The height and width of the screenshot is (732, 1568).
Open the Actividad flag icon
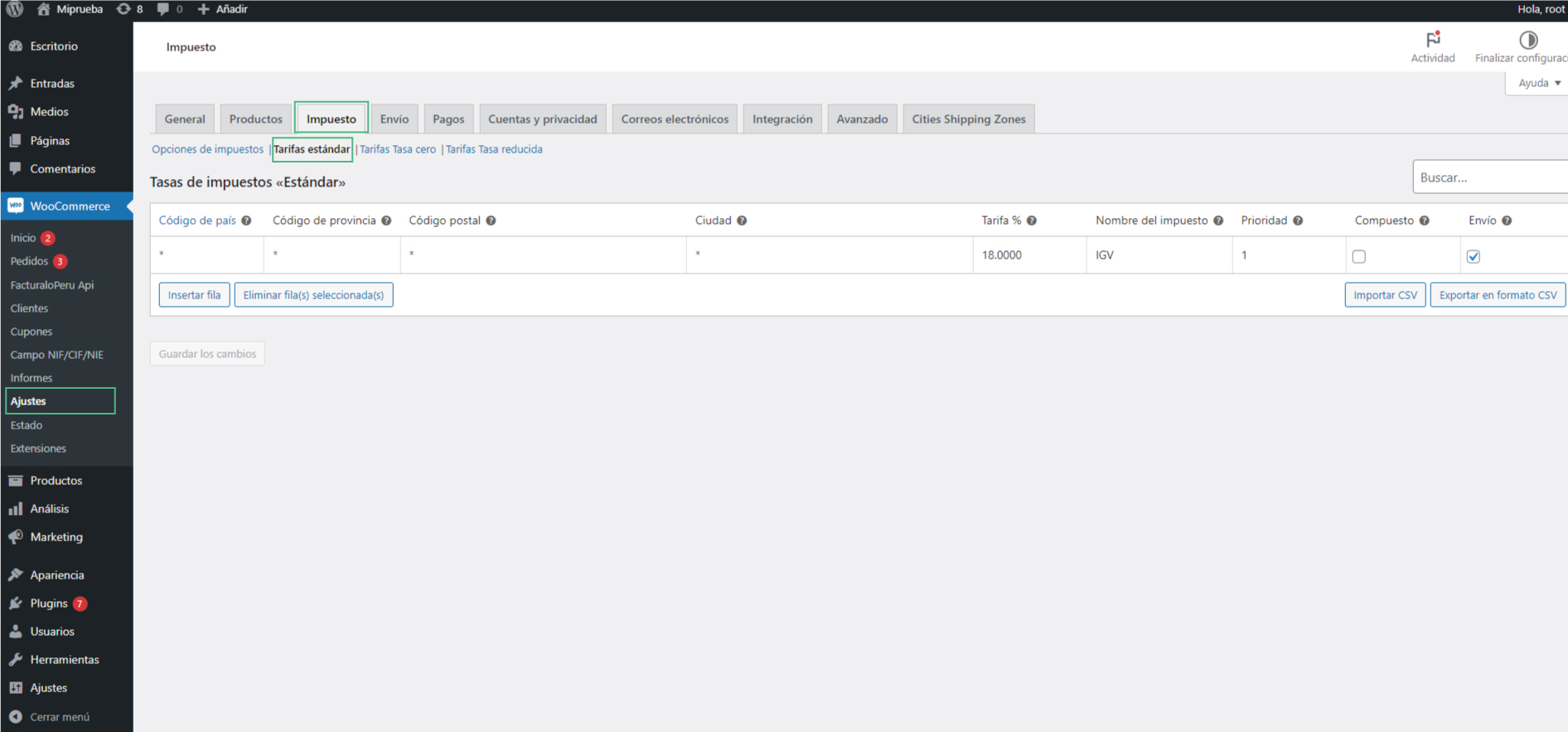click(1432, 40)
